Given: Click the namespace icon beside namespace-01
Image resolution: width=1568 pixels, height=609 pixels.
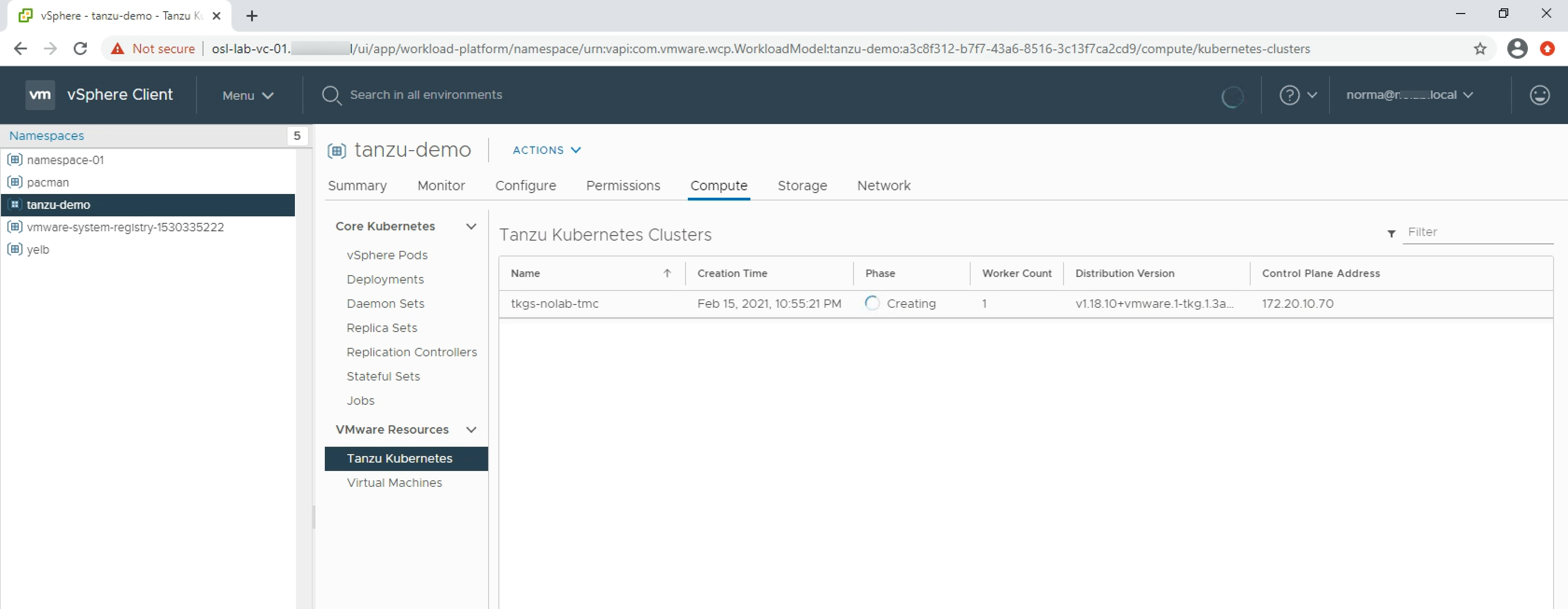Looking at the screenshot, I should click(14, 160).
